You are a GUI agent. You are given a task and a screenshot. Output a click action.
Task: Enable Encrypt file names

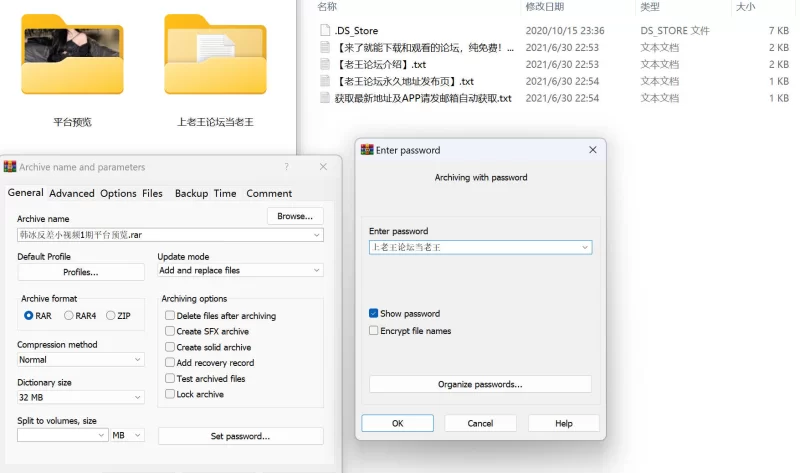(x=373, y=331)
